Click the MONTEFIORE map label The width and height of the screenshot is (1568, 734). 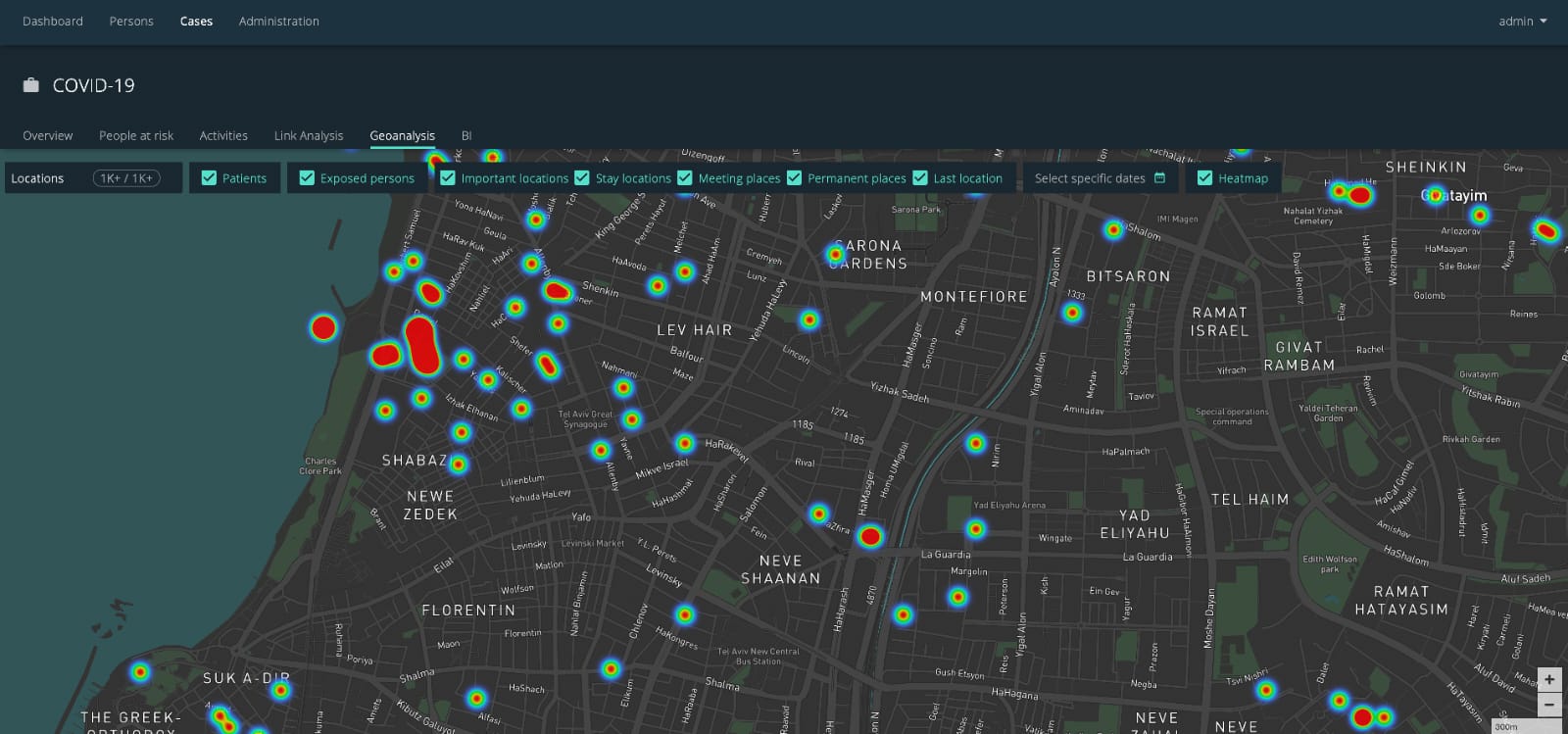tap(974, 296)
